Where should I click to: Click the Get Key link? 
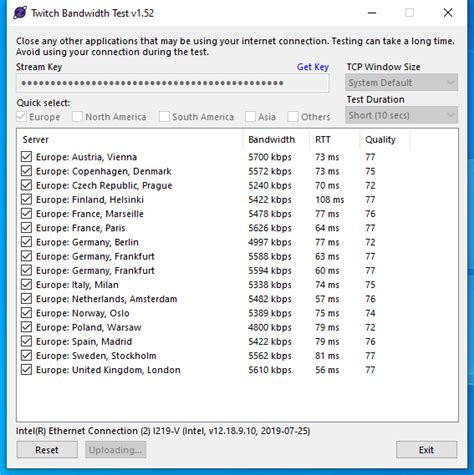(x=313, y=67)
